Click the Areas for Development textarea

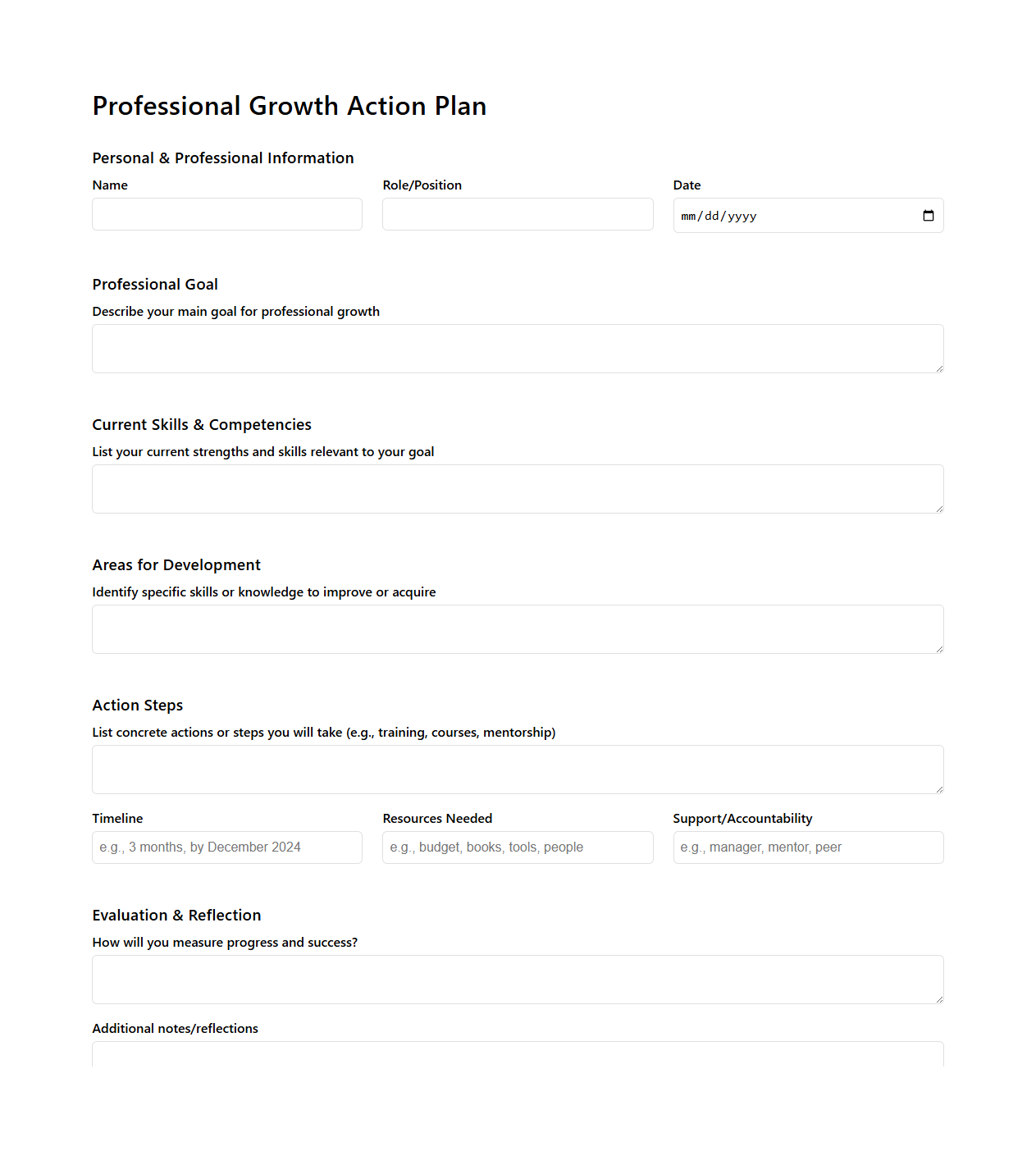517,628
